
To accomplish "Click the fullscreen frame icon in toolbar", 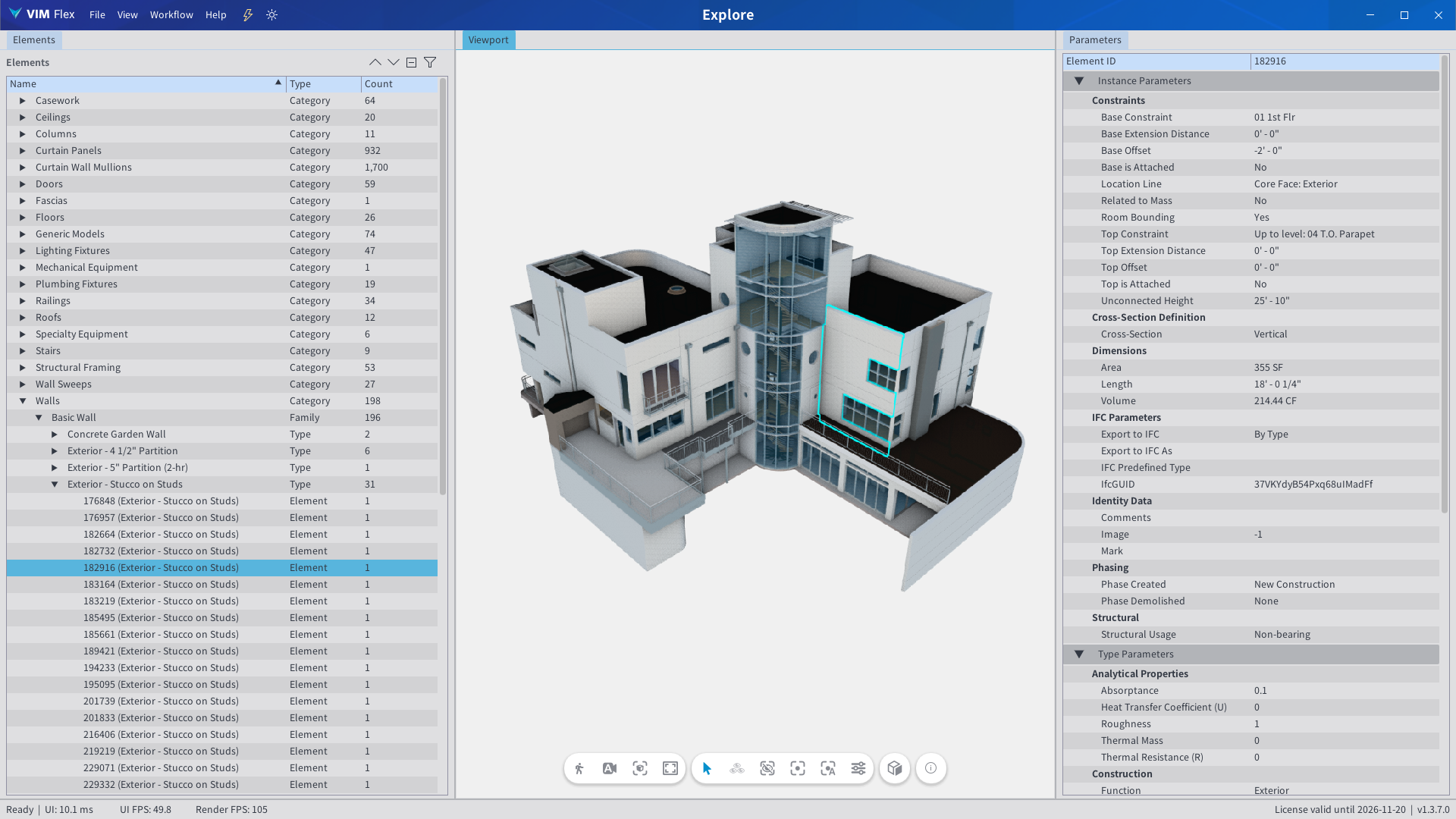I will (x=670, y=768).
